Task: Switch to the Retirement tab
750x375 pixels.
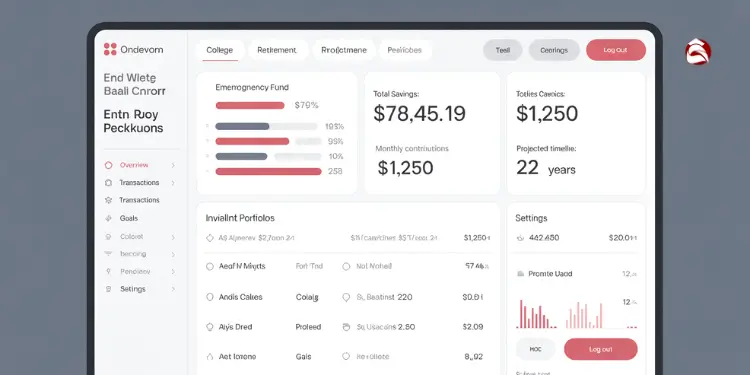Action: [277, 50]
